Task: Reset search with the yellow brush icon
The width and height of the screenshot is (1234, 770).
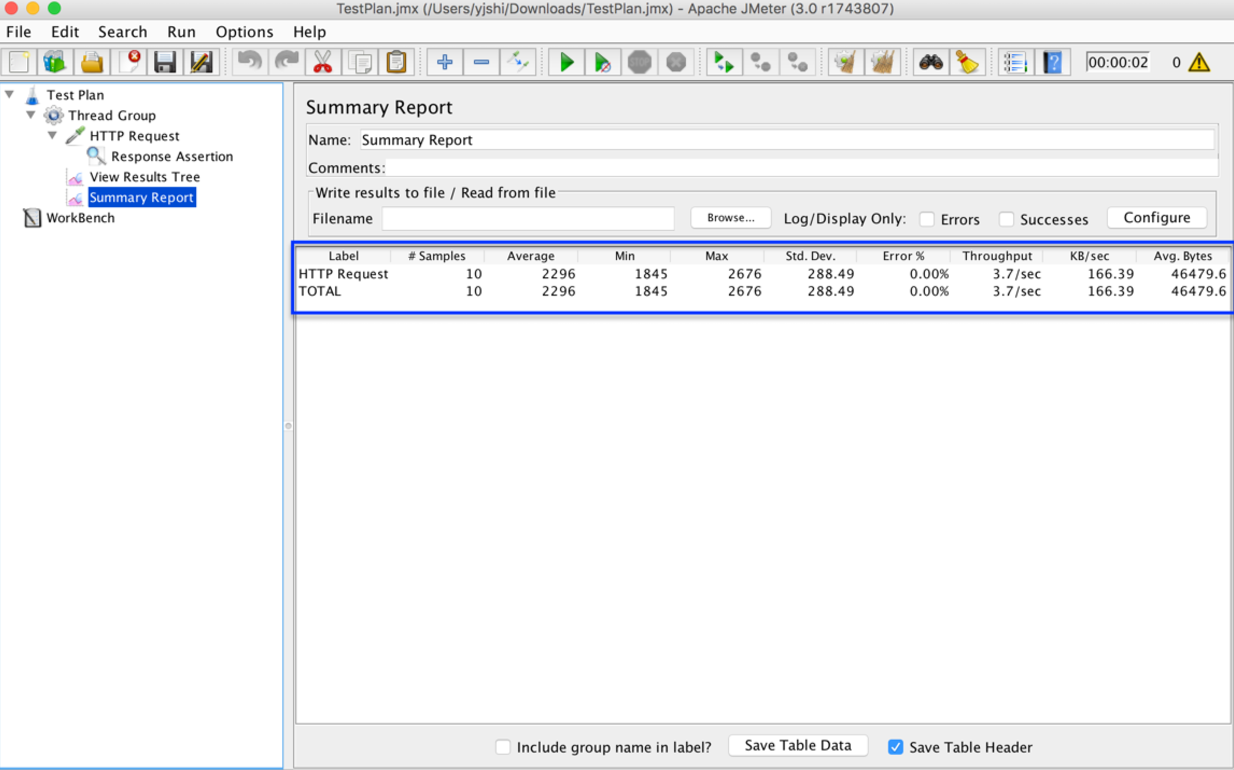Action: click(967, 62)
